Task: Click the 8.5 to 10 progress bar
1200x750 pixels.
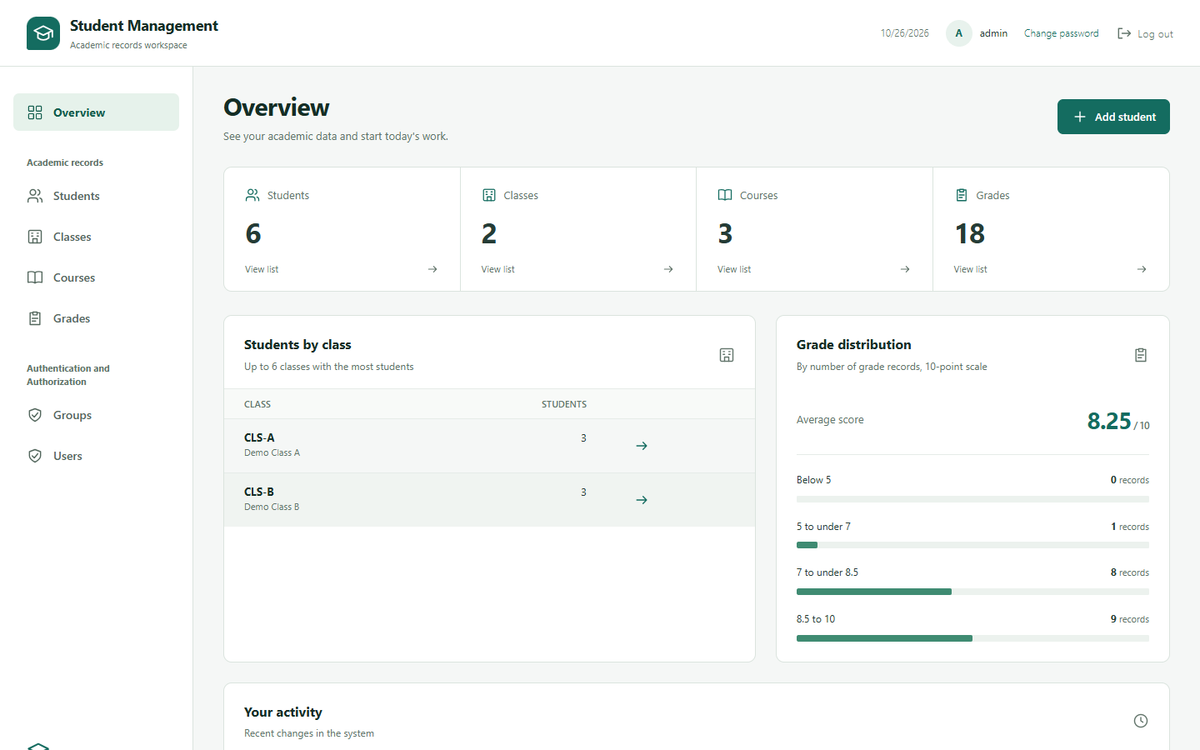Action: [973, 638]
